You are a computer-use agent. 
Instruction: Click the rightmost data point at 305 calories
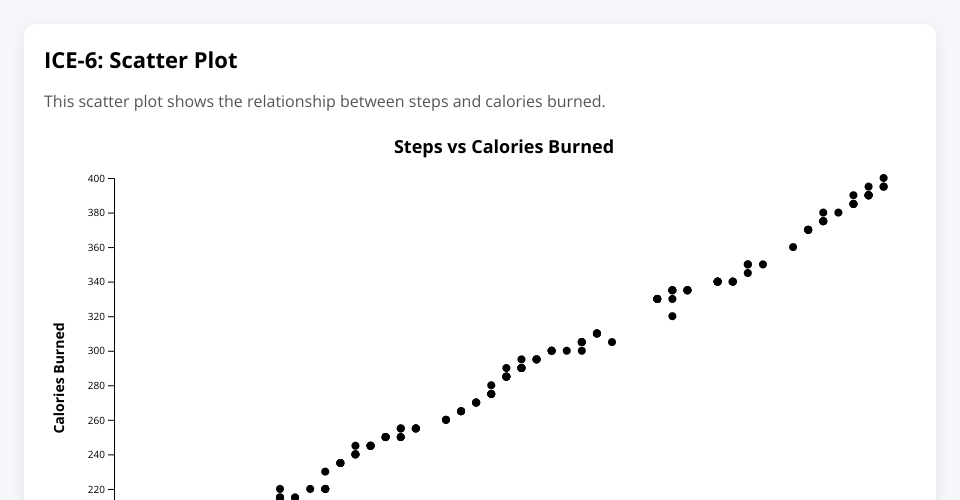[612, 342]
